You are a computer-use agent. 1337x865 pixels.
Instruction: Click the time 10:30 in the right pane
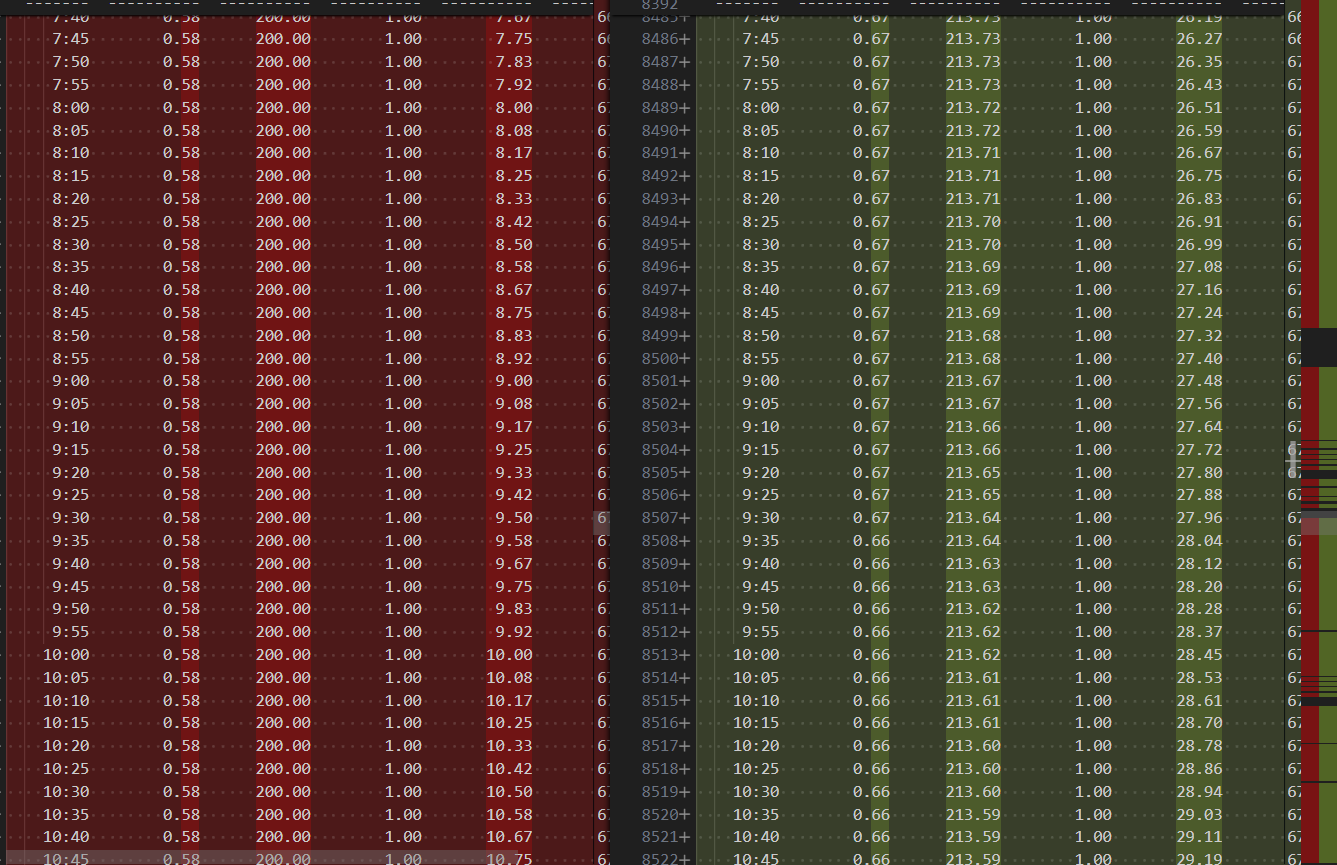pos(757,792)
